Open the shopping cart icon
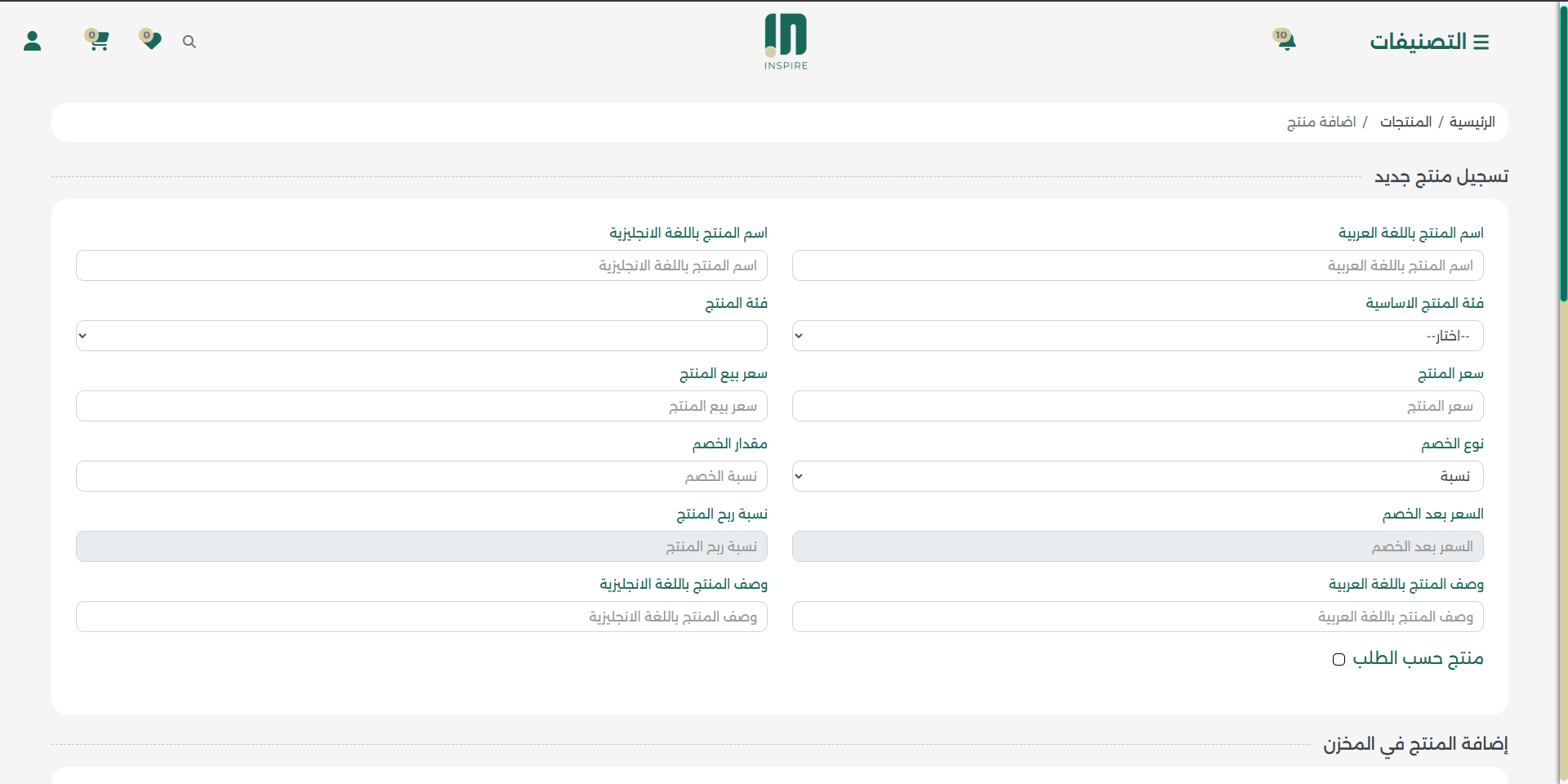The width and height of the screenshot is (1568, 784). 100,41
